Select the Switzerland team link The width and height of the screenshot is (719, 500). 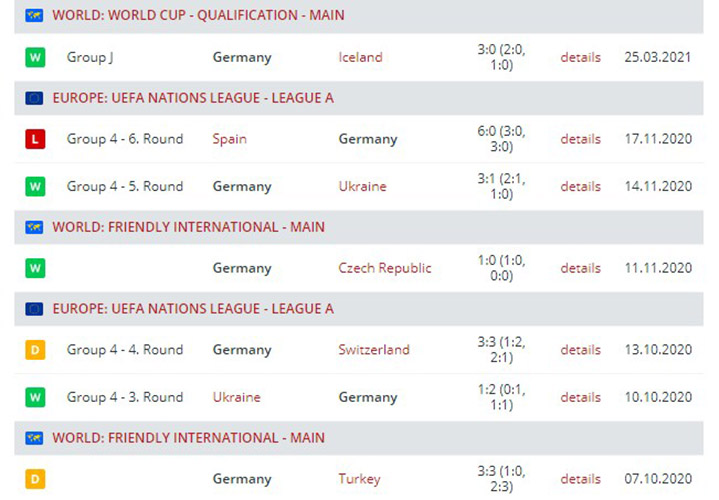coord(374,350)
